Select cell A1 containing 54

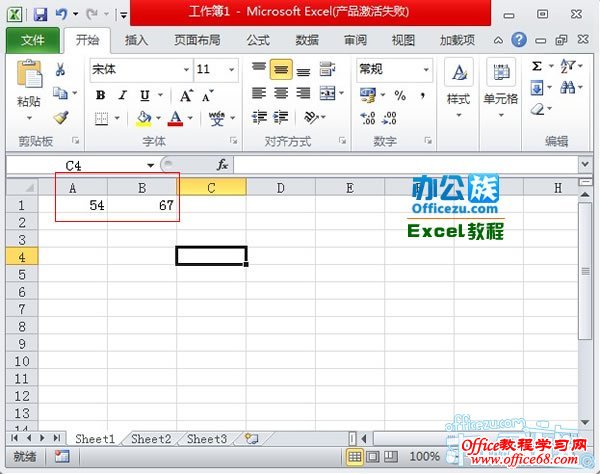[x=73, y=205]
